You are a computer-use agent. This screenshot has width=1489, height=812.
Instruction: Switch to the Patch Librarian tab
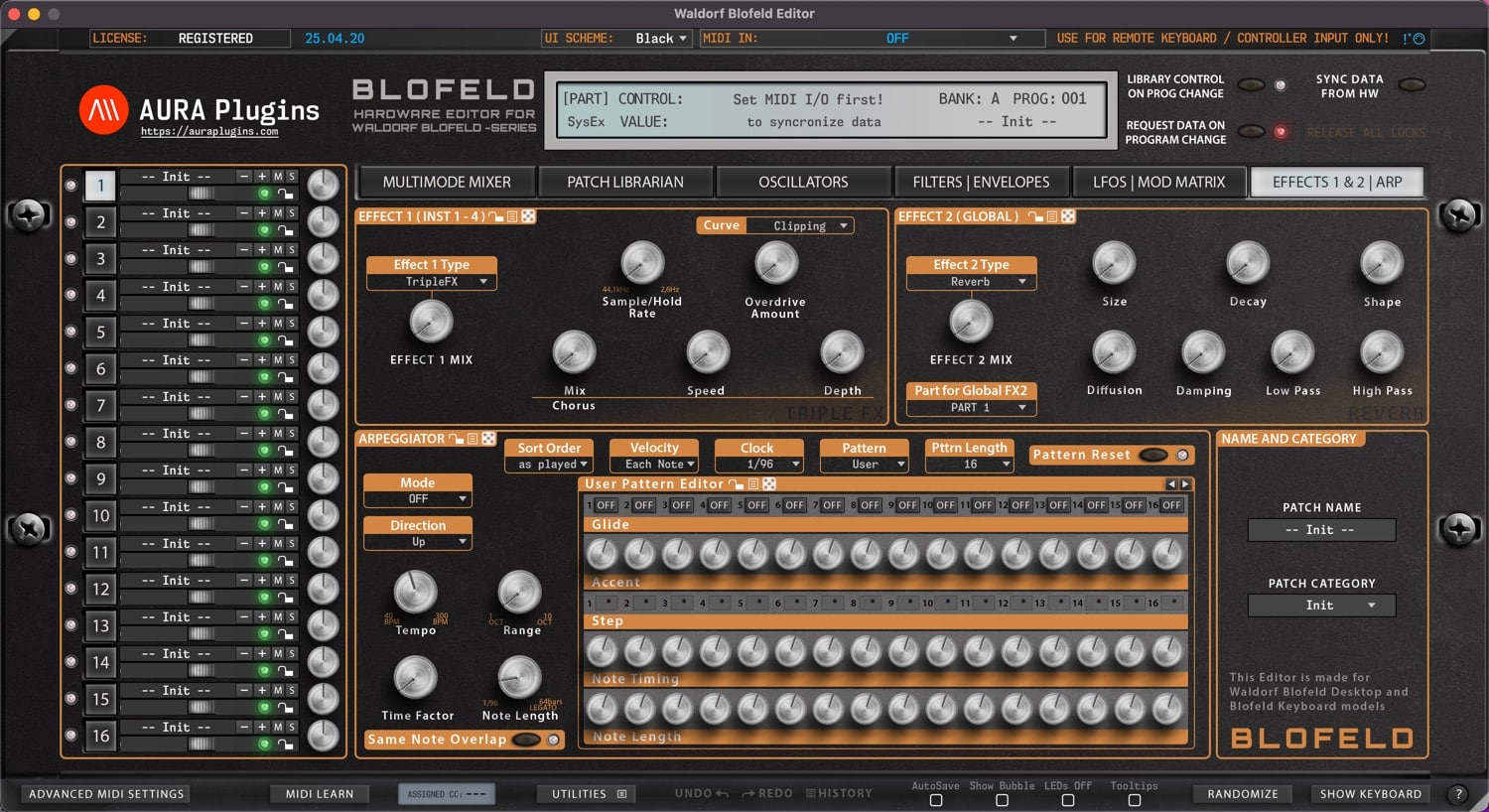point(625,183)
